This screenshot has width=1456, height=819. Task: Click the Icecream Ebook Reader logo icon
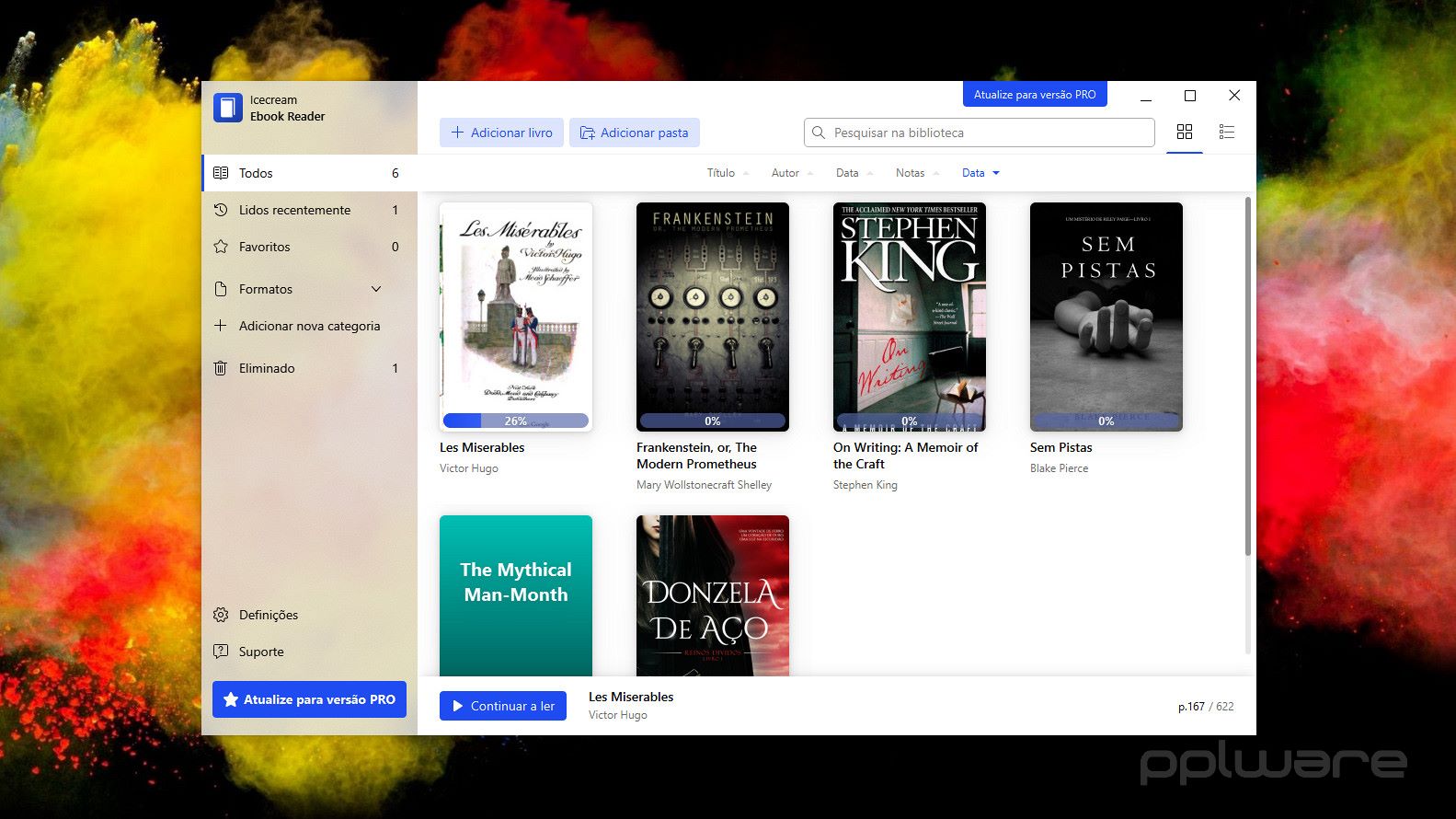point(227,108)
